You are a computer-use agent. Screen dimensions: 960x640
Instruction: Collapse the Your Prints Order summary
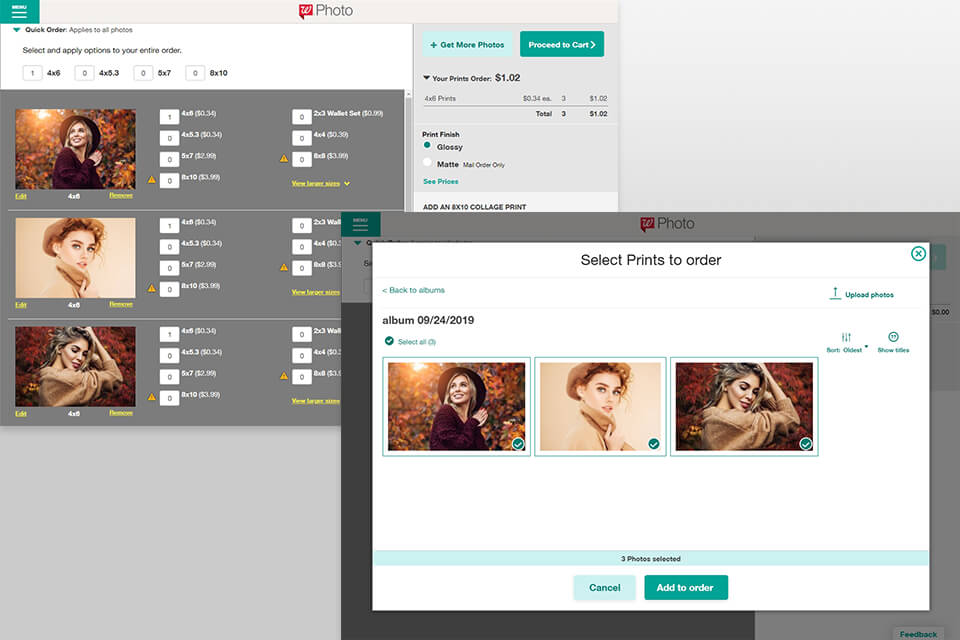pyautogui.click(x=427, y=78)
